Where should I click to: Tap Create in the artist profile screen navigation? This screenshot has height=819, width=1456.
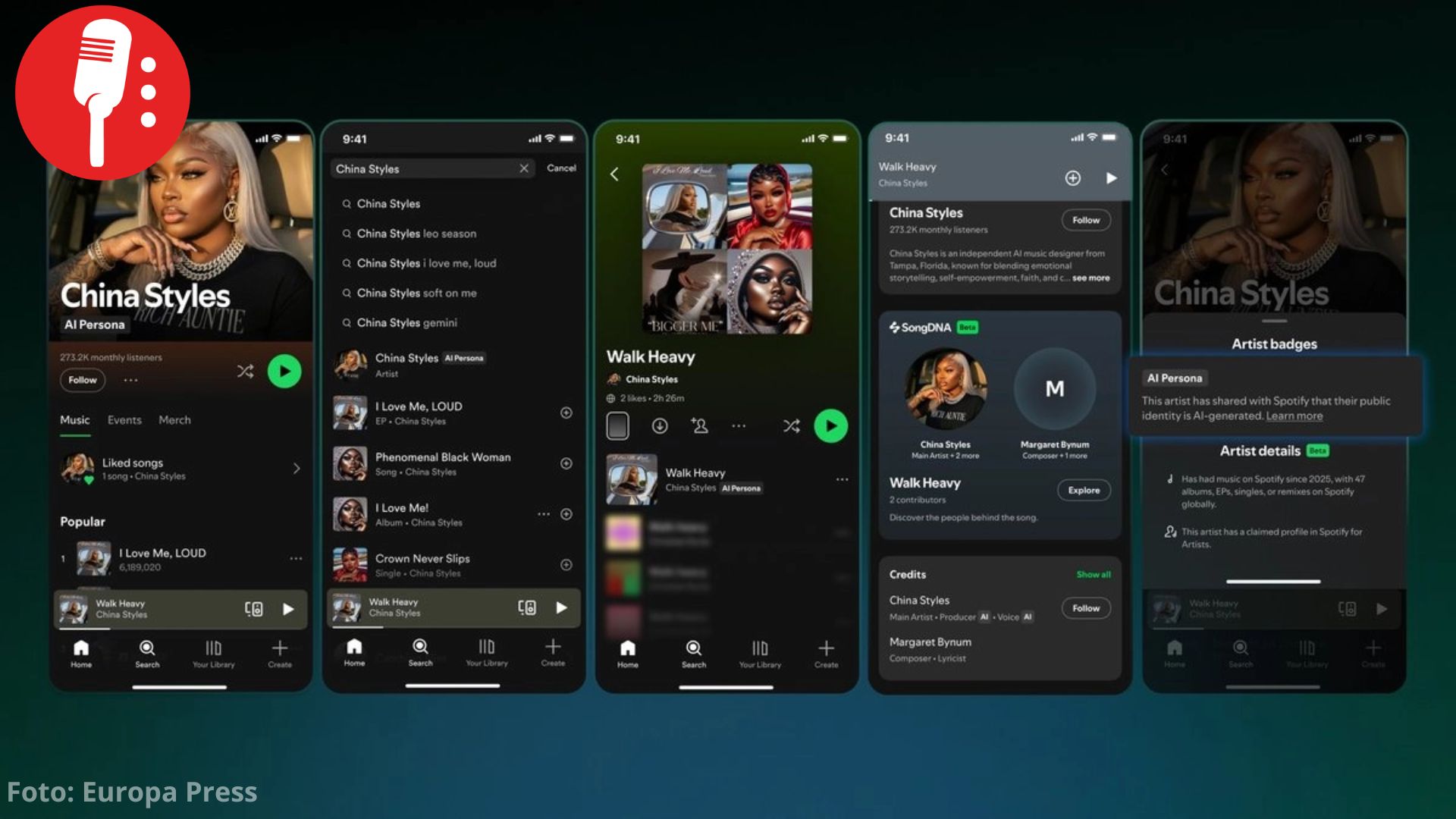[280, 654]
